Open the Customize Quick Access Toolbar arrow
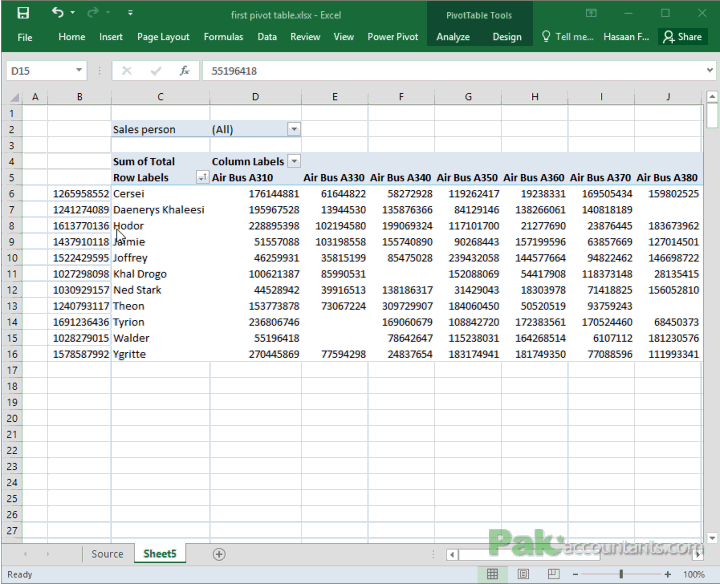 (x=130, y=13)
